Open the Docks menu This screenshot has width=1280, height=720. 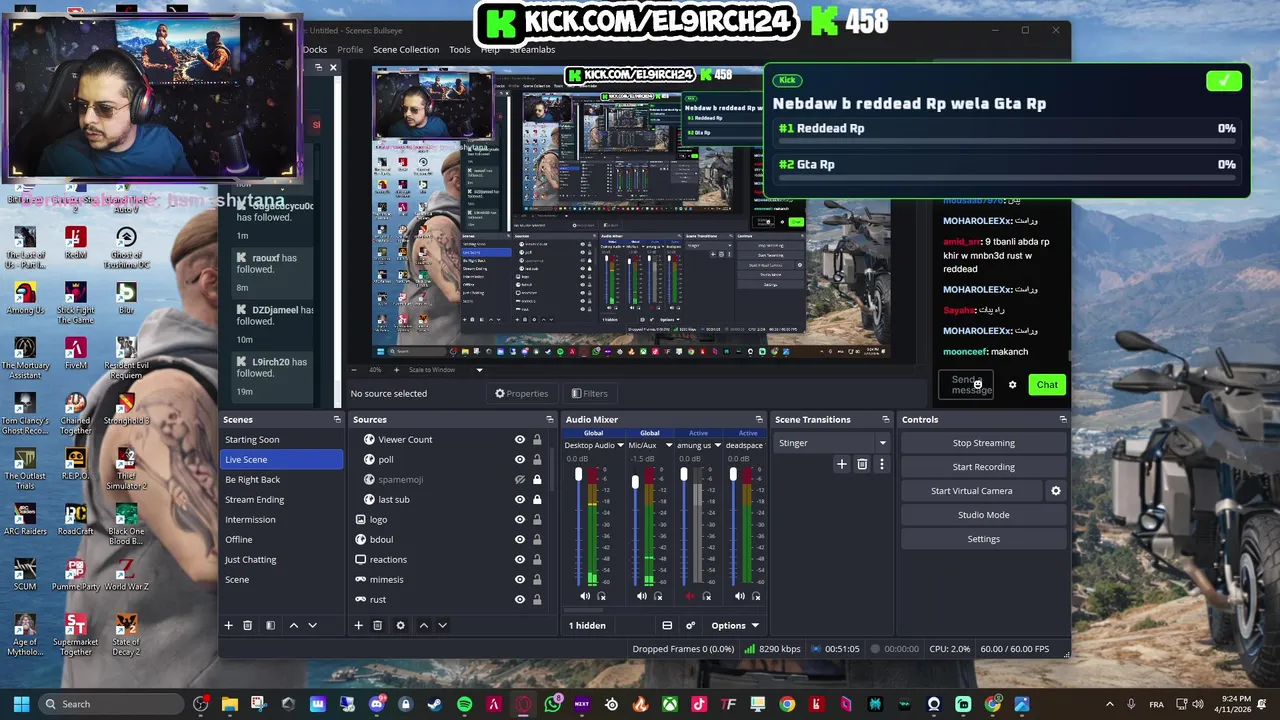(x=315, y=49)
